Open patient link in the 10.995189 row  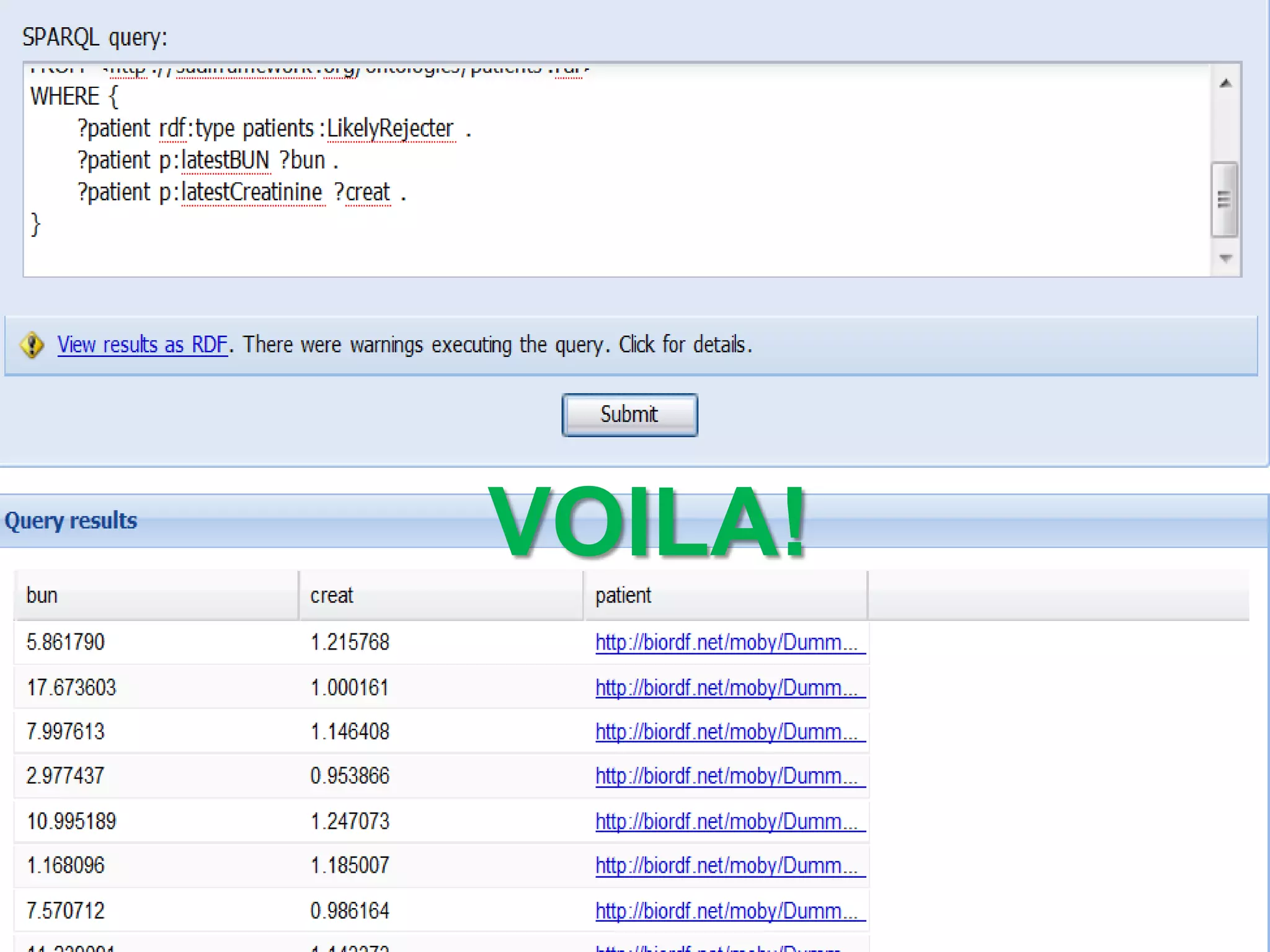click(730, 822)
